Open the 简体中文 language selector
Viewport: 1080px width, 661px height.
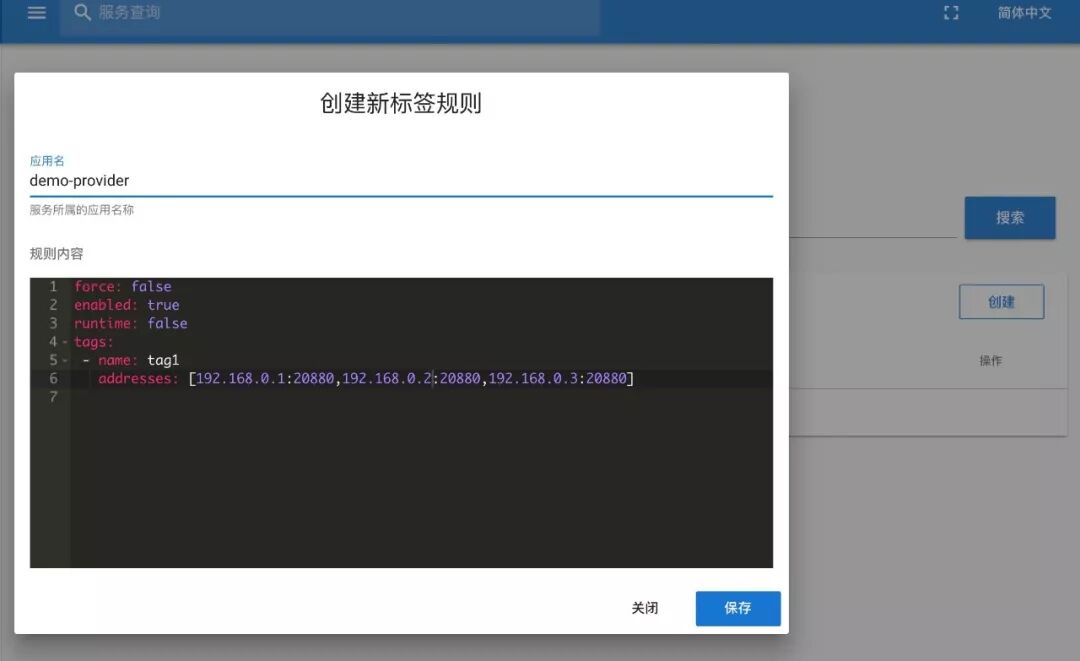[1023, 13]
